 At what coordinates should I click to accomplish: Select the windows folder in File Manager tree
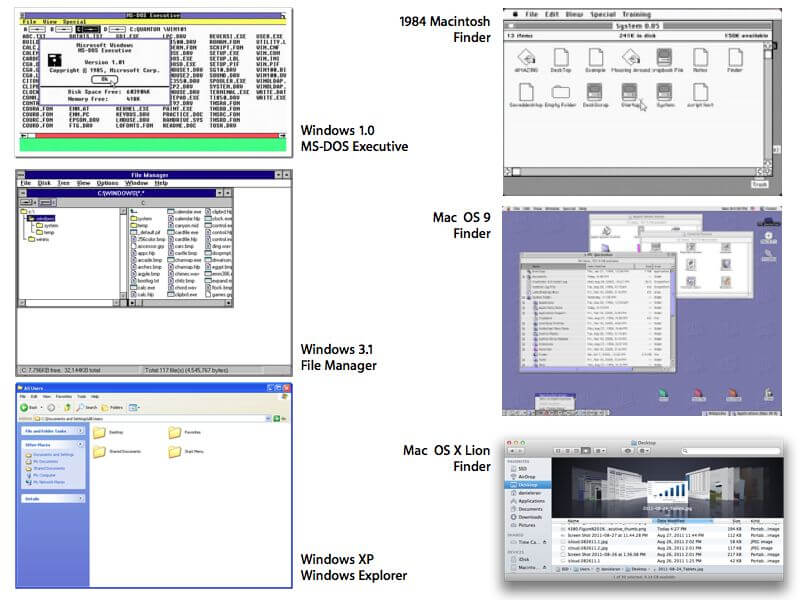click(x=42, y=218)
